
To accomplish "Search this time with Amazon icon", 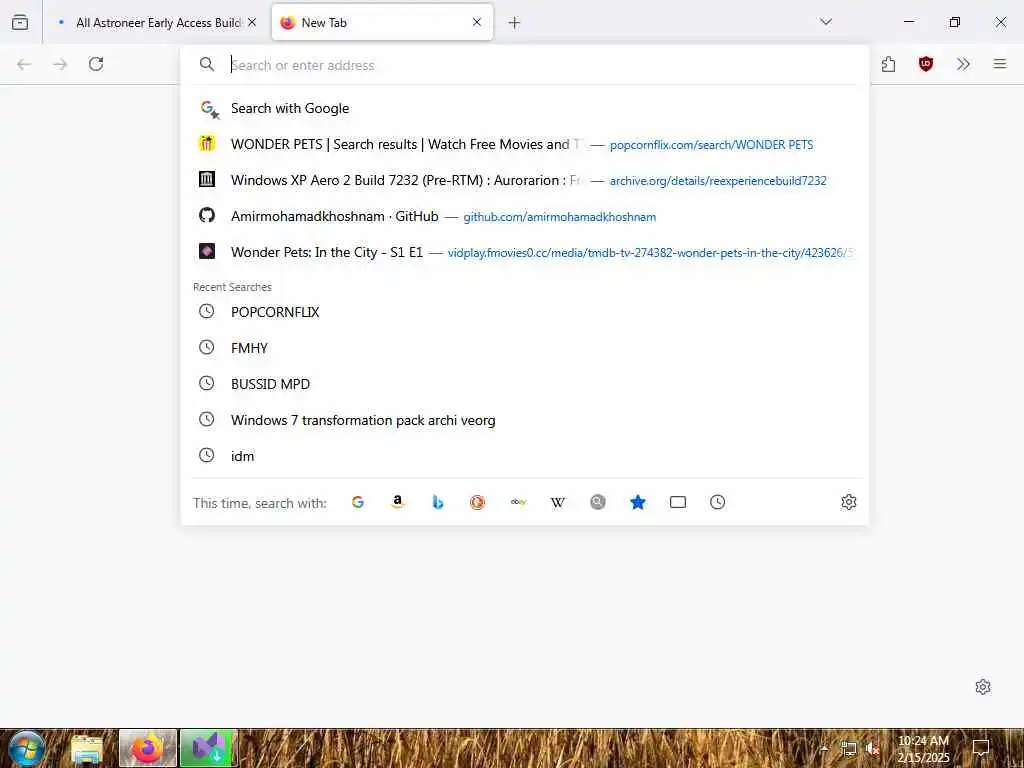I will click(x=398, y=502).
